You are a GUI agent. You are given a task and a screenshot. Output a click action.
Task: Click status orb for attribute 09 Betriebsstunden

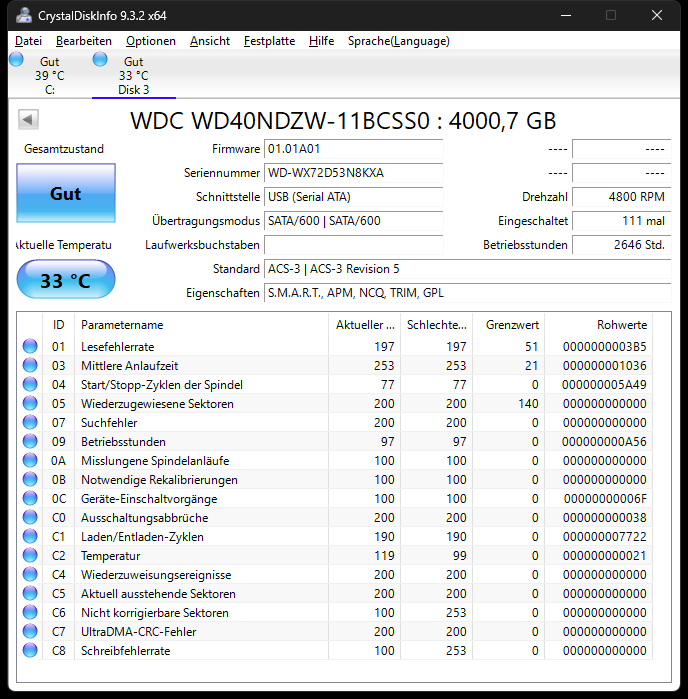(x=30, y=441)
